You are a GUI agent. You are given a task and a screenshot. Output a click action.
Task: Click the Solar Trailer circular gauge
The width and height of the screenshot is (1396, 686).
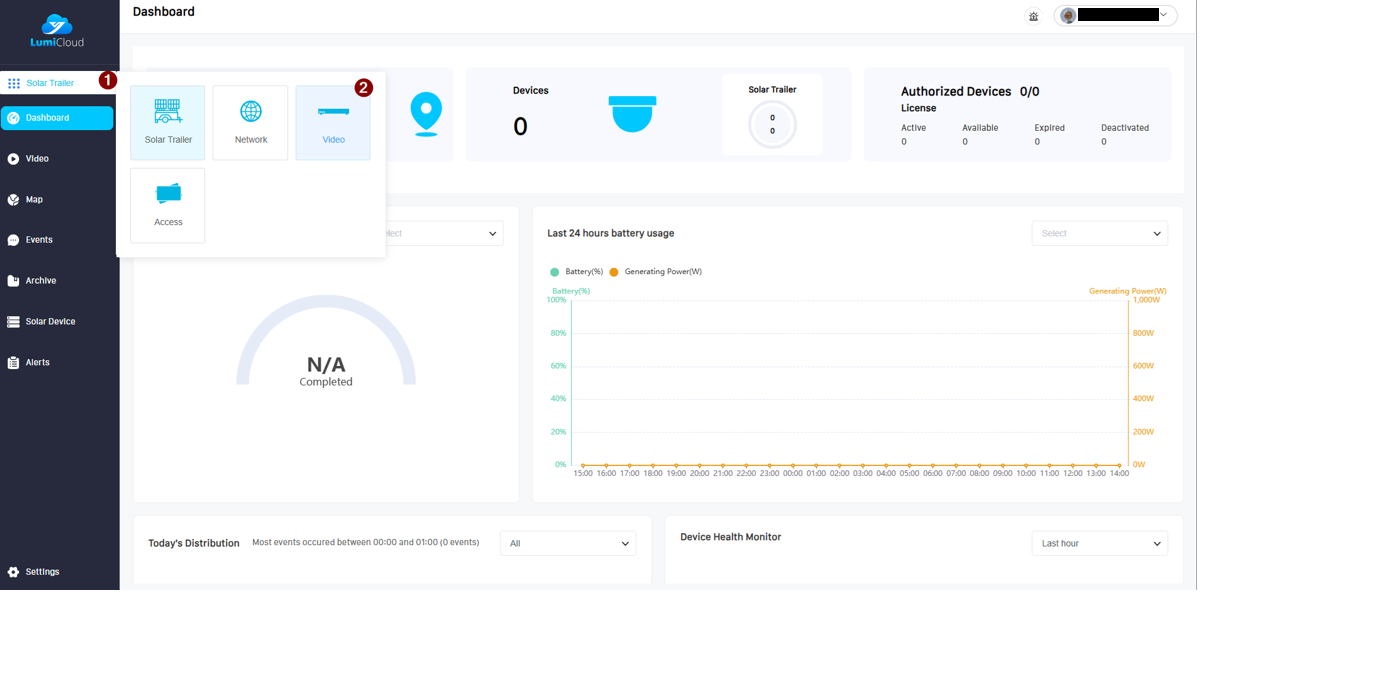click(772, 125)
